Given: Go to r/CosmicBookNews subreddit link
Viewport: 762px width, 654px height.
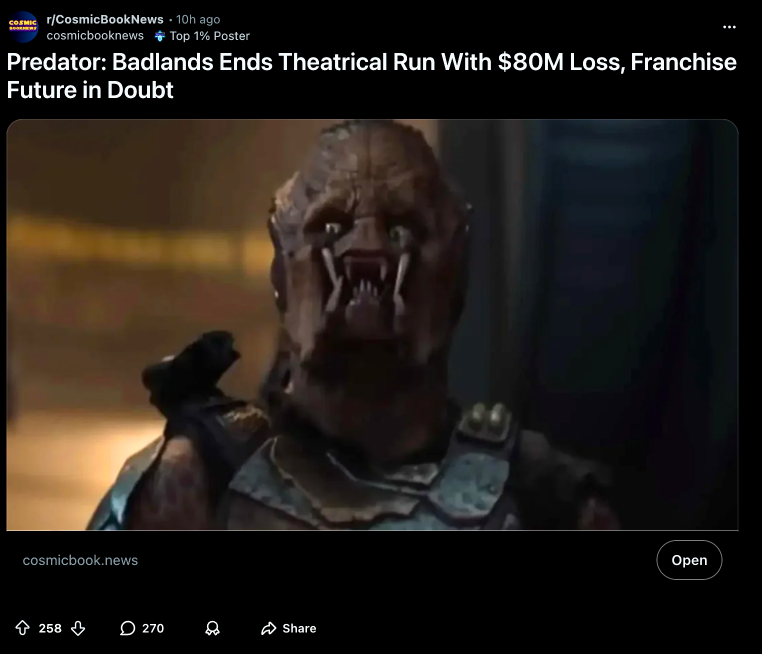Looking at the screenshot, I should tap(105, 19).
